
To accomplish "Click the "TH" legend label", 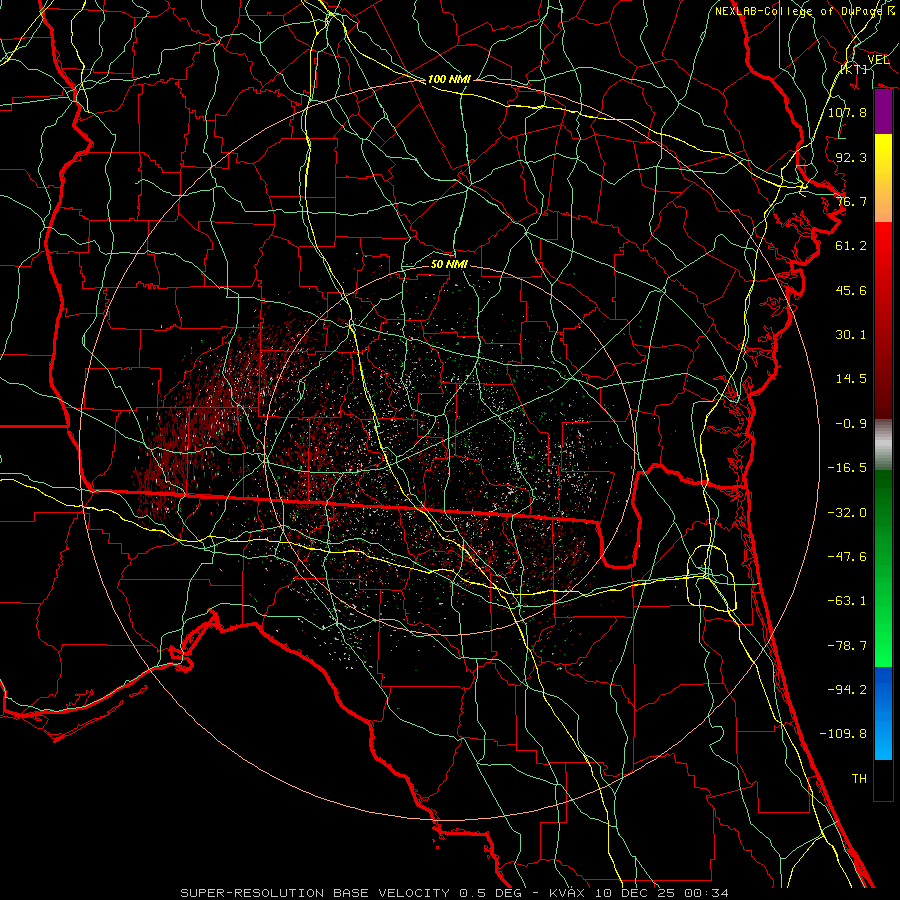I will pyautogui.click(x=859, y=779).
